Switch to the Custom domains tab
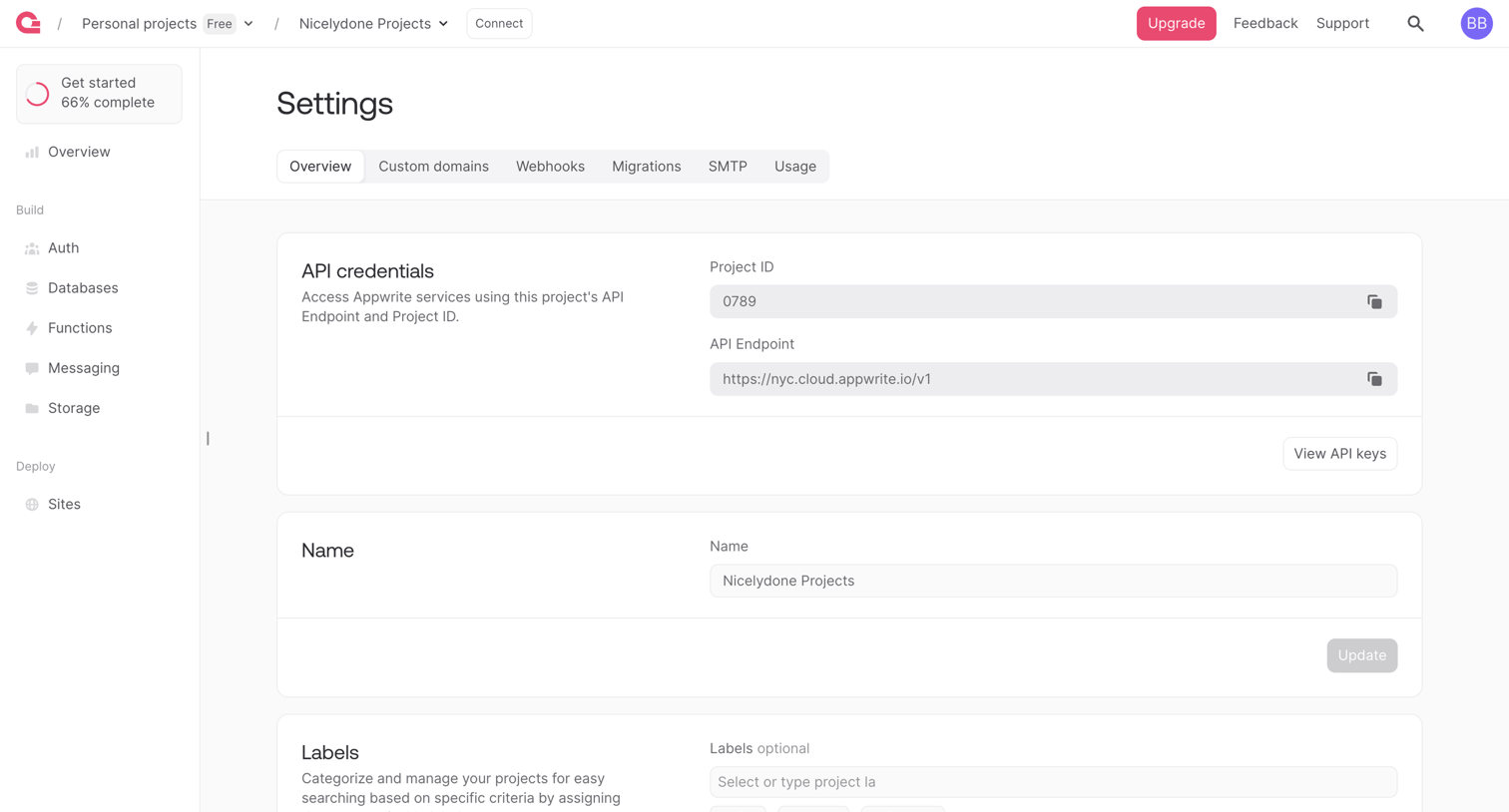 click(x=433, y=167)
